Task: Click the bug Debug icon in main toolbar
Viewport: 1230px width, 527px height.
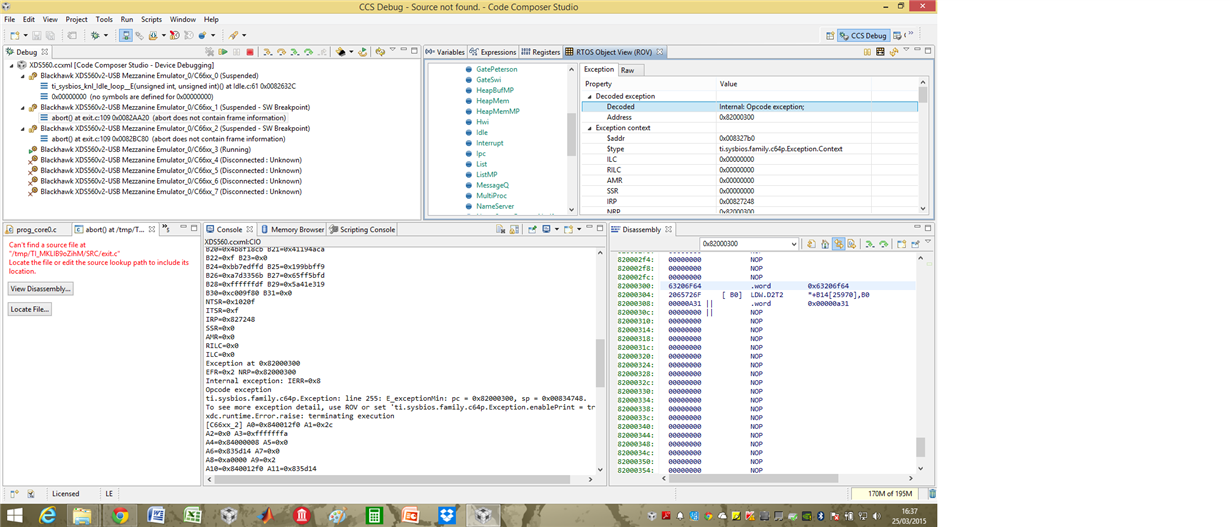Action: 95,35
